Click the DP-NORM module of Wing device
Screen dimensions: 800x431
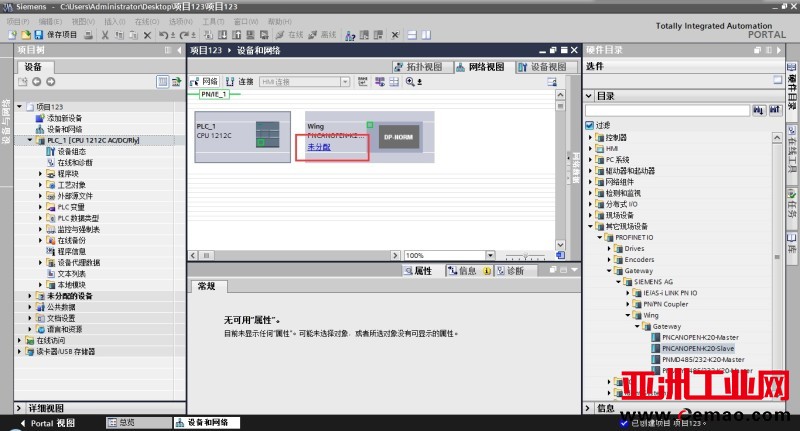(x=398, y=137)
